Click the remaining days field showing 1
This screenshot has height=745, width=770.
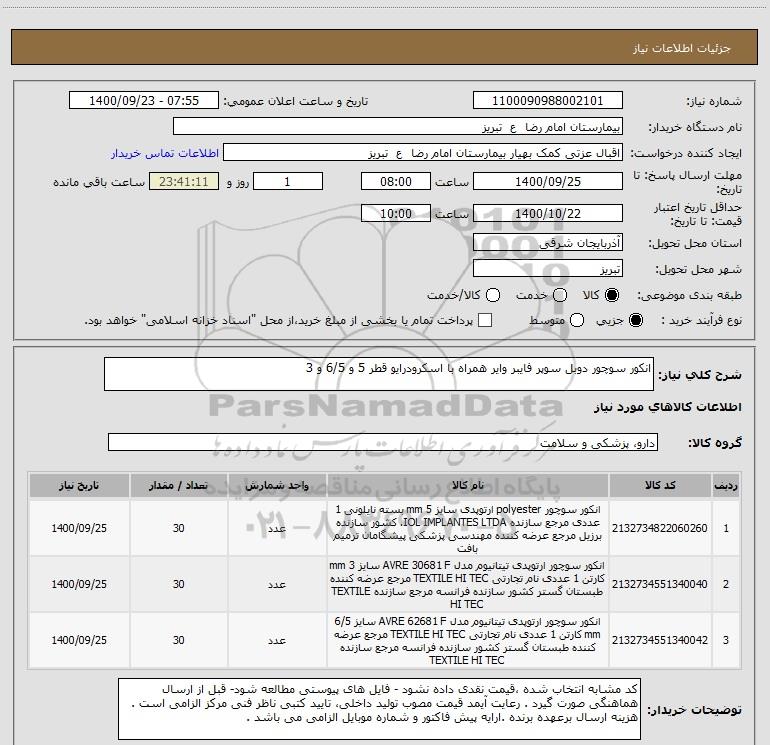288,181
